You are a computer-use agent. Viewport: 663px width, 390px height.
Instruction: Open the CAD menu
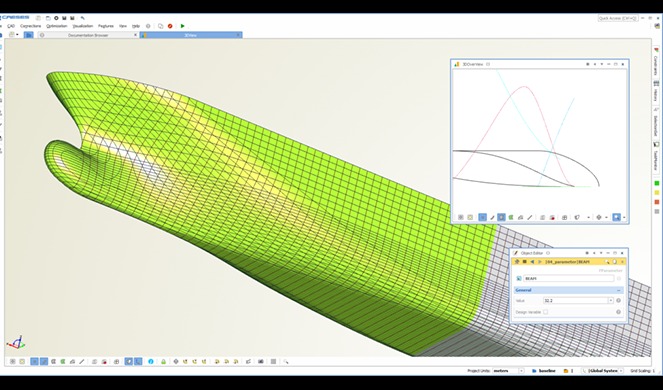point(11,26)
